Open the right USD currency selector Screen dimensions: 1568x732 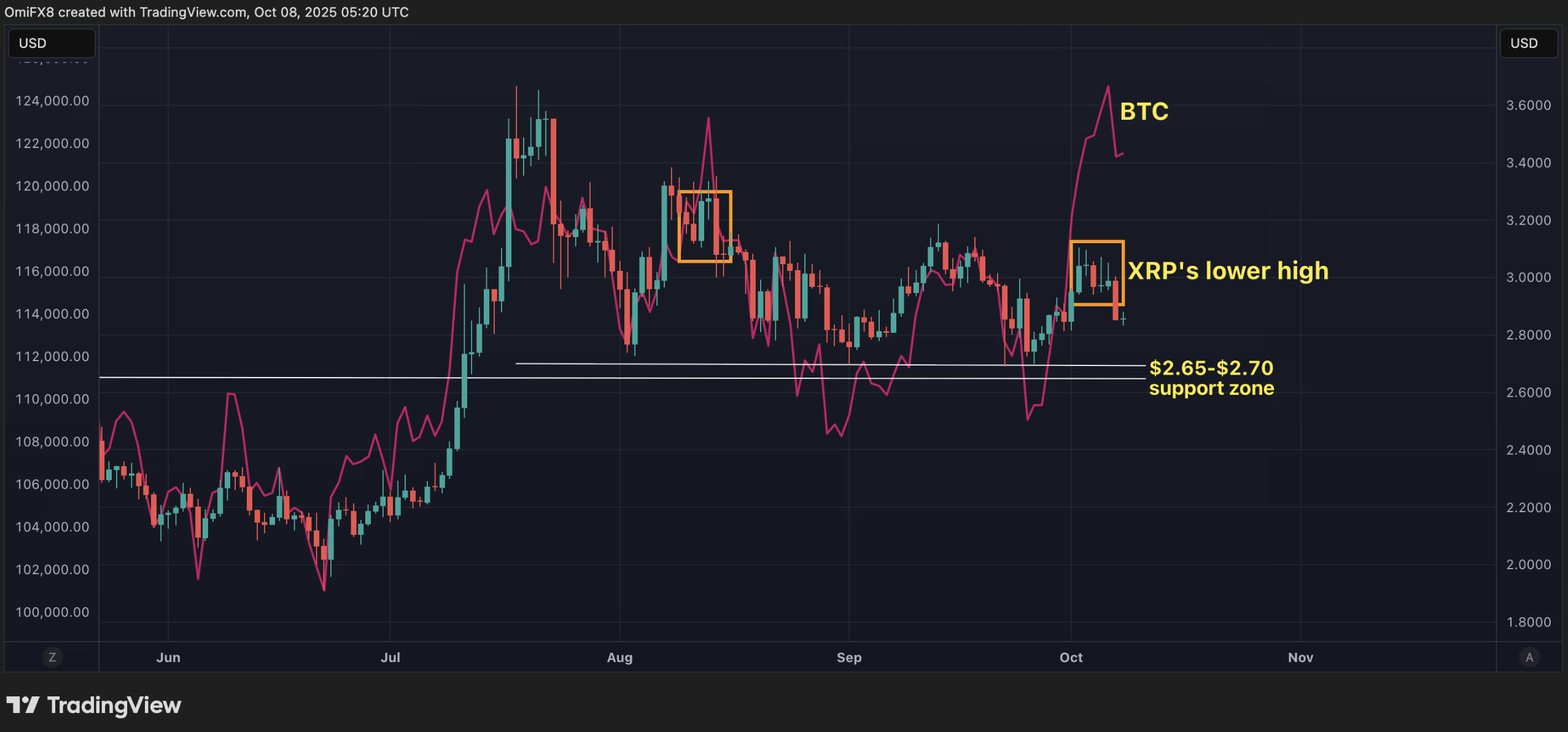[x=1528, y=43]
